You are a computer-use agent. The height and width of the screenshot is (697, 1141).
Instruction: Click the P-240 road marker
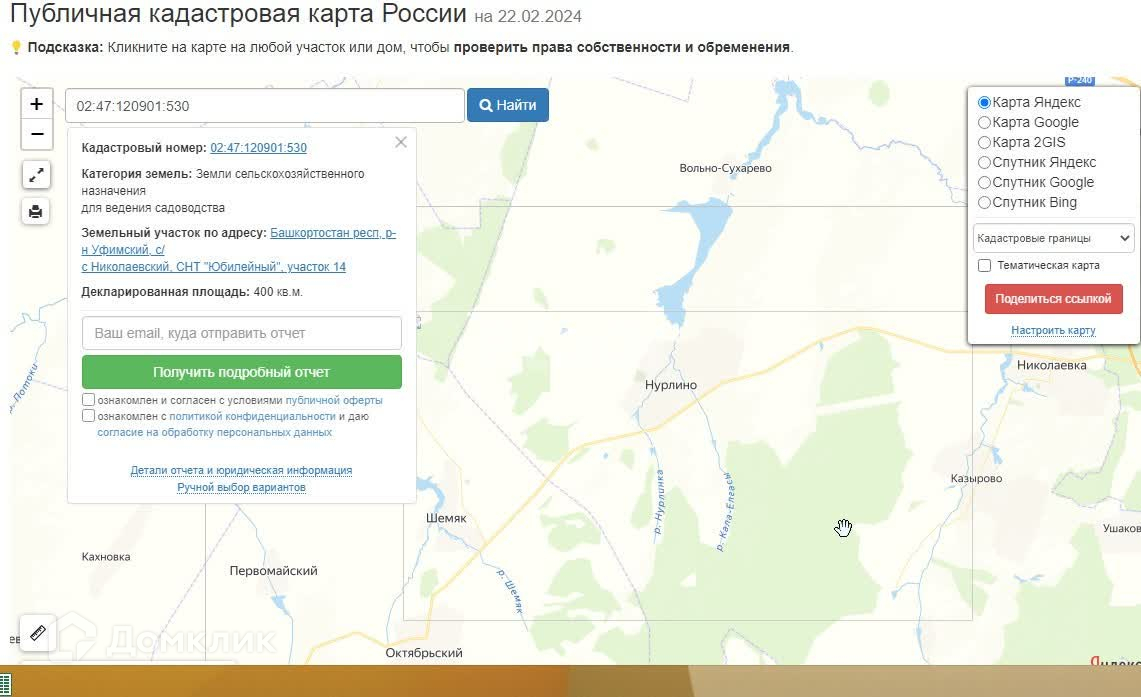click(x=1080, y=80)
